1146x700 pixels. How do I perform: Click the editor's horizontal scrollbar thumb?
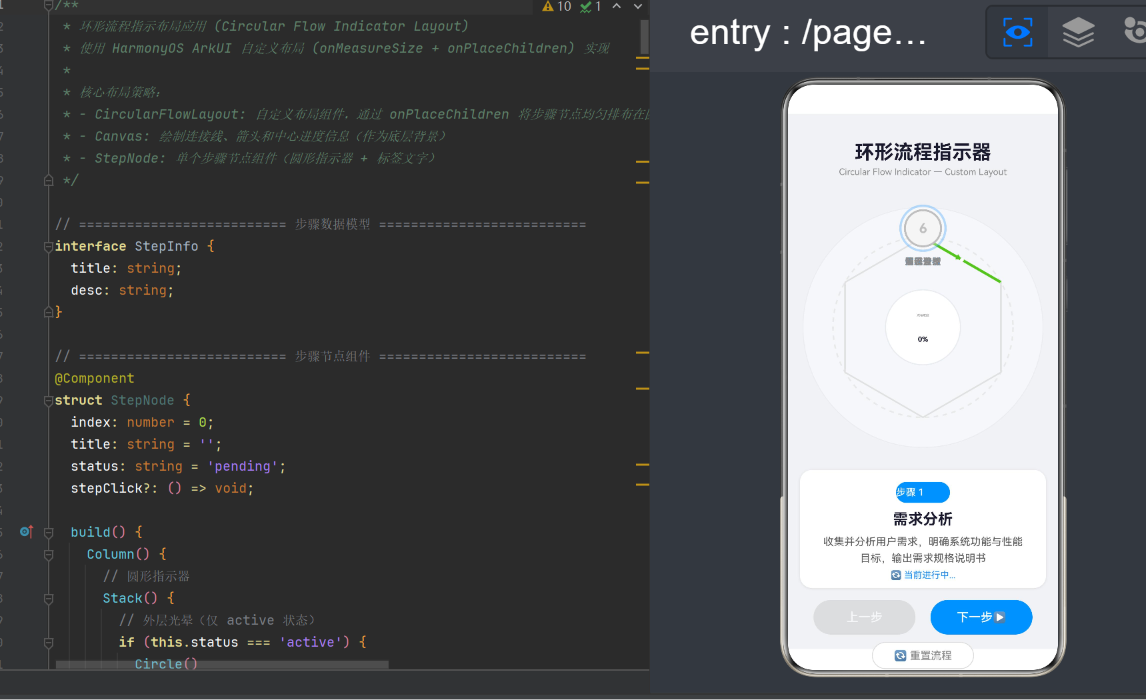pyautogui.click(x=222, y=665)
